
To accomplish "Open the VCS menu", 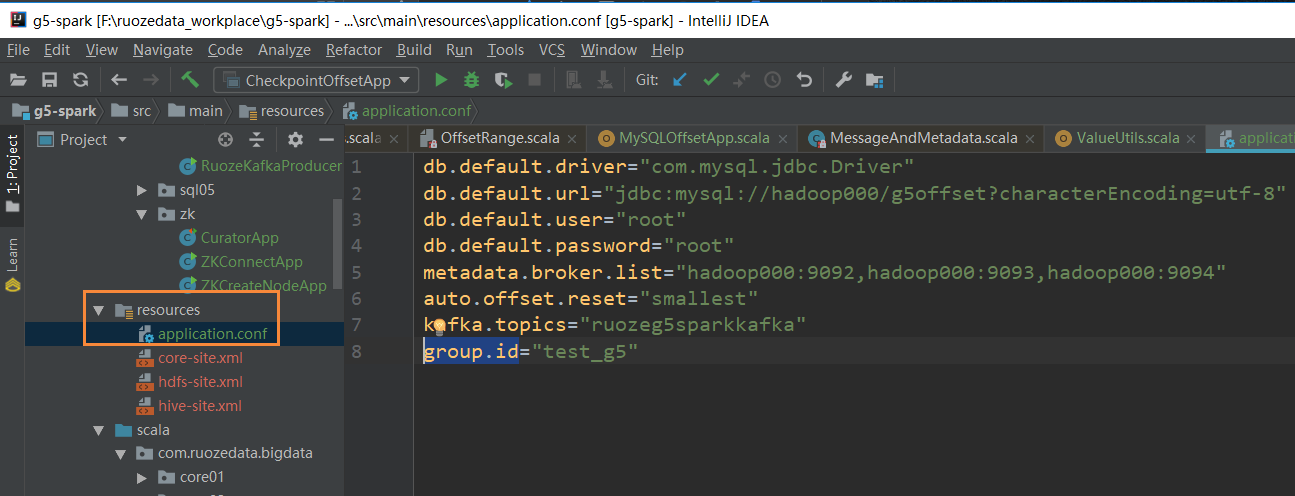I will pos(552,50).
